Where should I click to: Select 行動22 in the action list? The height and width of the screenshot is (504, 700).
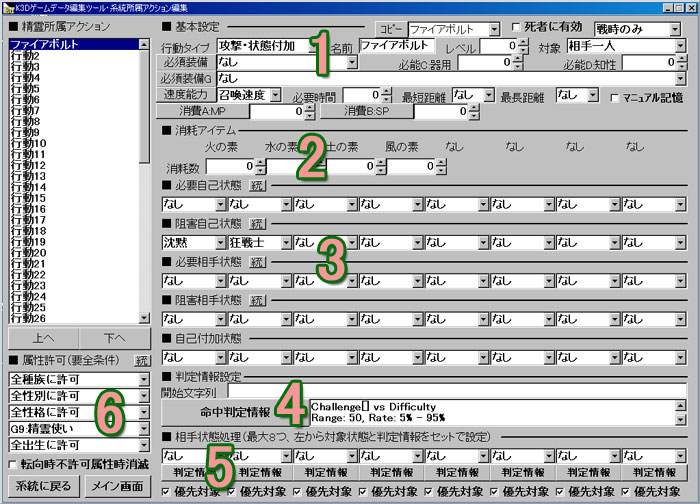(x=74, y=274)
